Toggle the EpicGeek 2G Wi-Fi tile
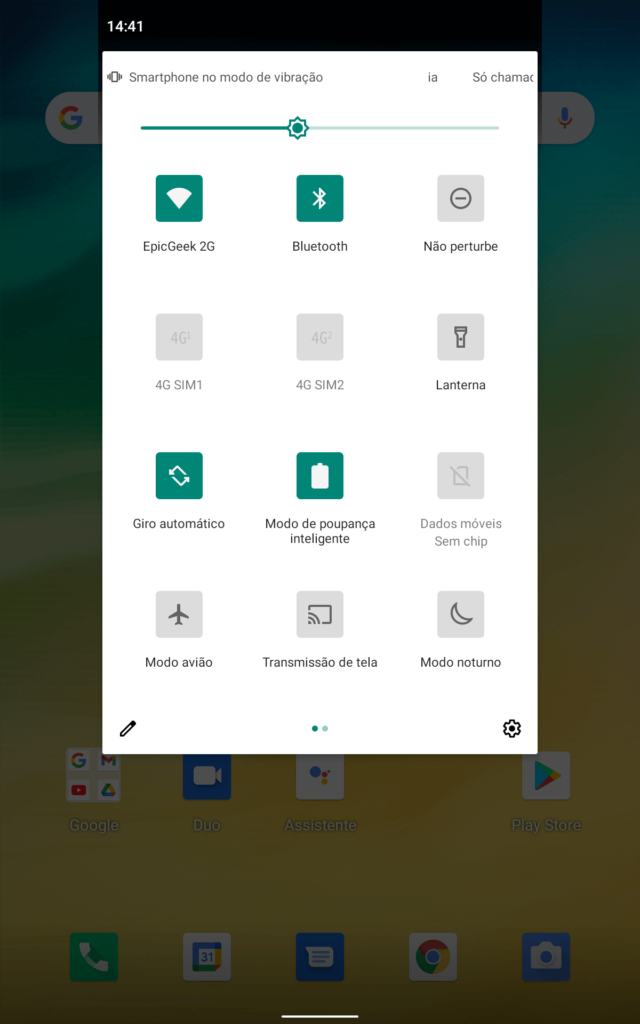 179,198
